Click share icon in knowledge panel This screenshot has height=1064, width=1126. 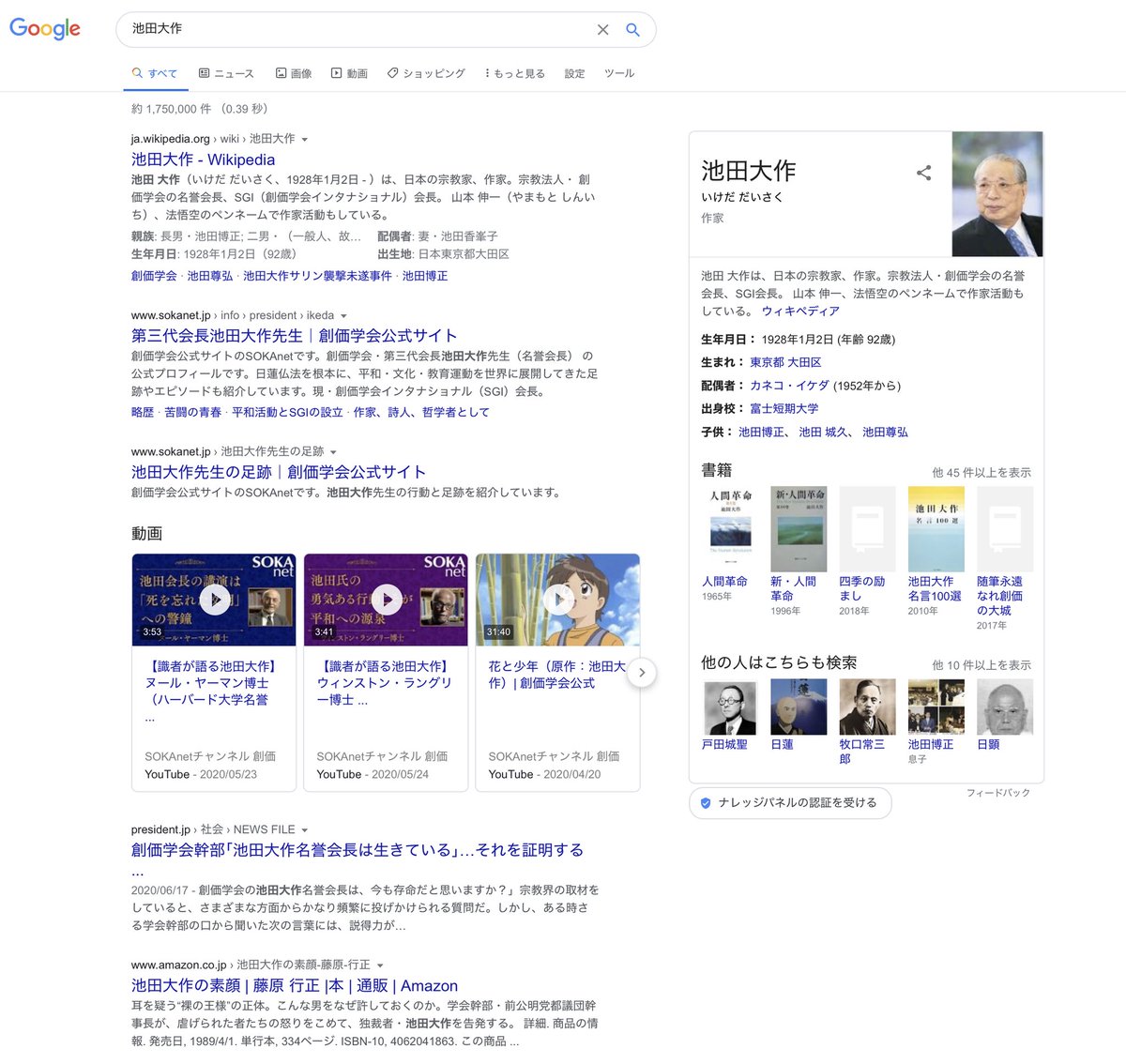coord(924,173)
